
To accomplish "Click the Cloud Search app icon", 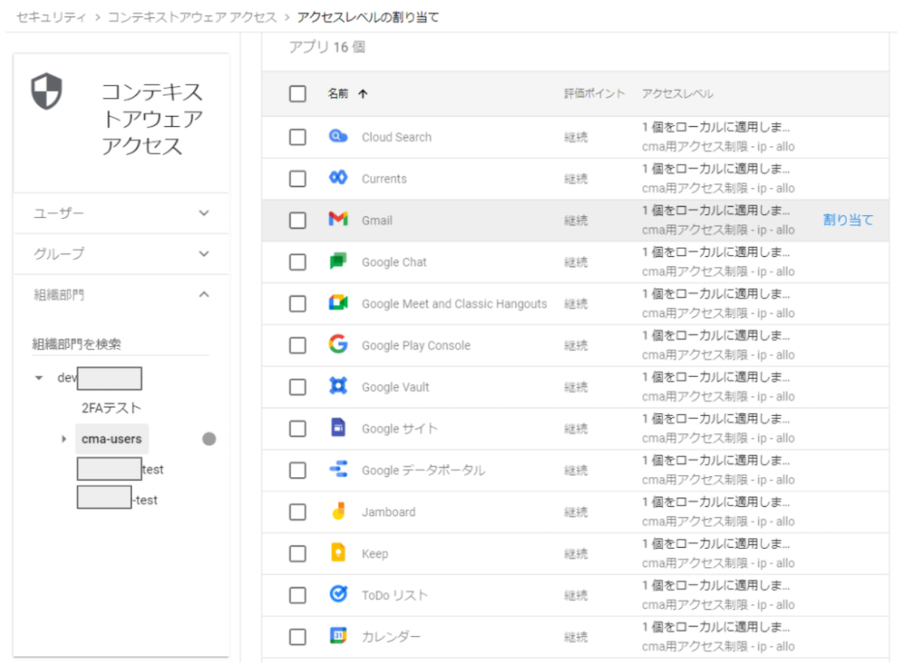I will [x=338, y=137].
